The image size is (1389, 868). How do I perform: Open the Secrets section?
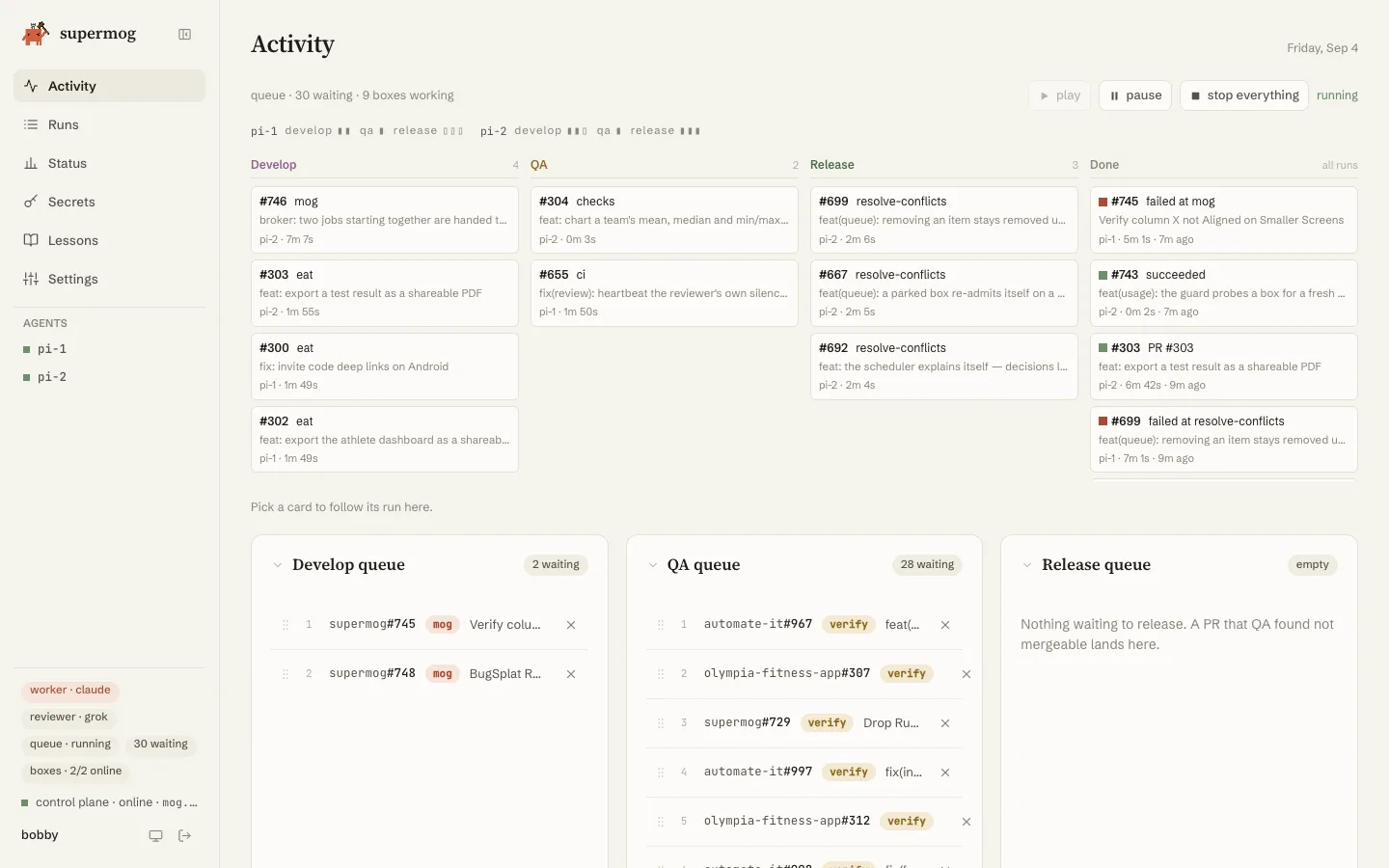[109, 202]
